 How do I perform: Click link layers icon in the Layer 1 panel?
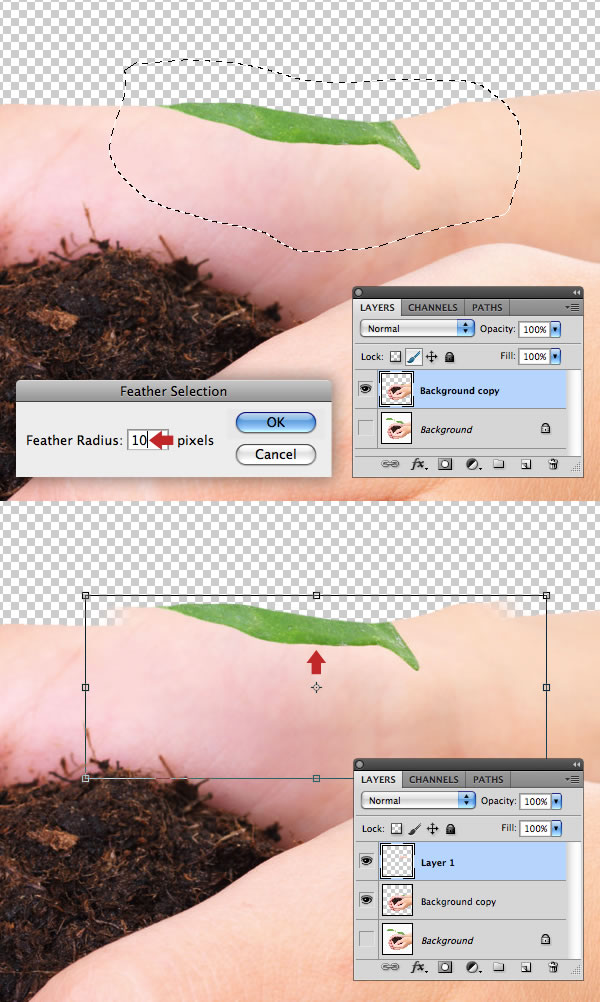coord(390,966)
